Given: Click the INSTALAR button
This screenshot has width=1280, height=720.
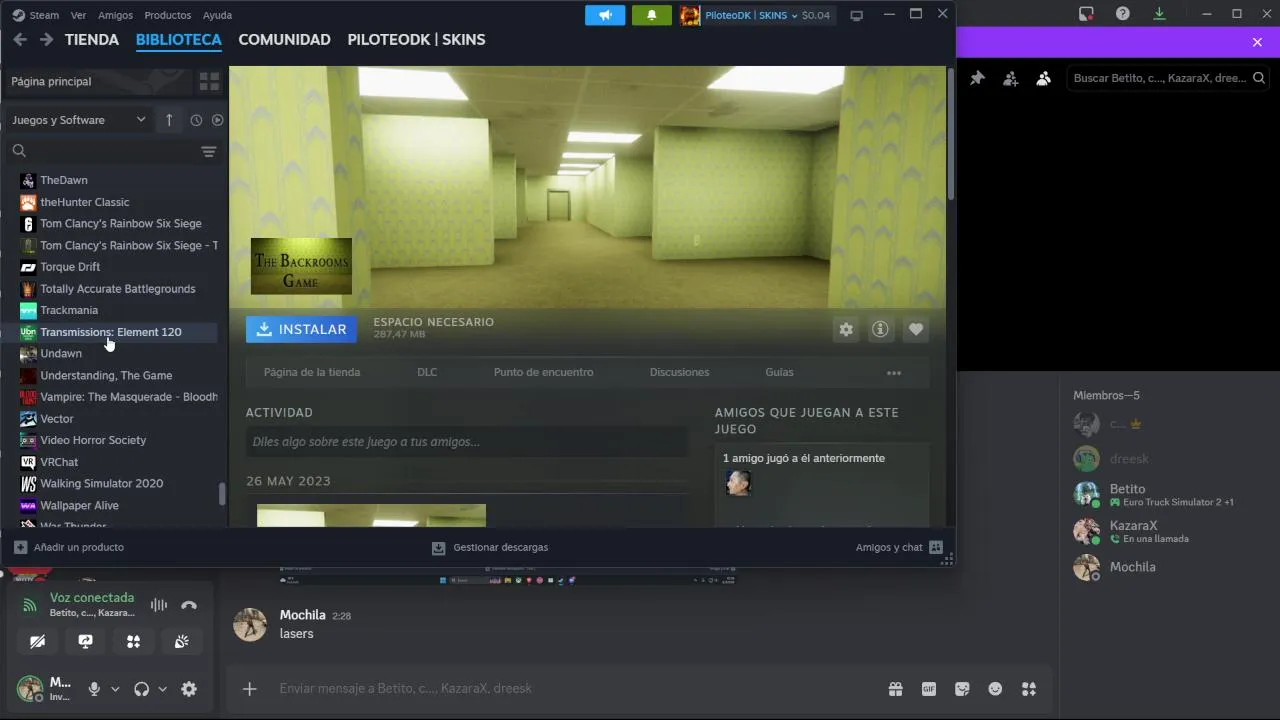Looking at the screenshot, I should pos(301,329).
